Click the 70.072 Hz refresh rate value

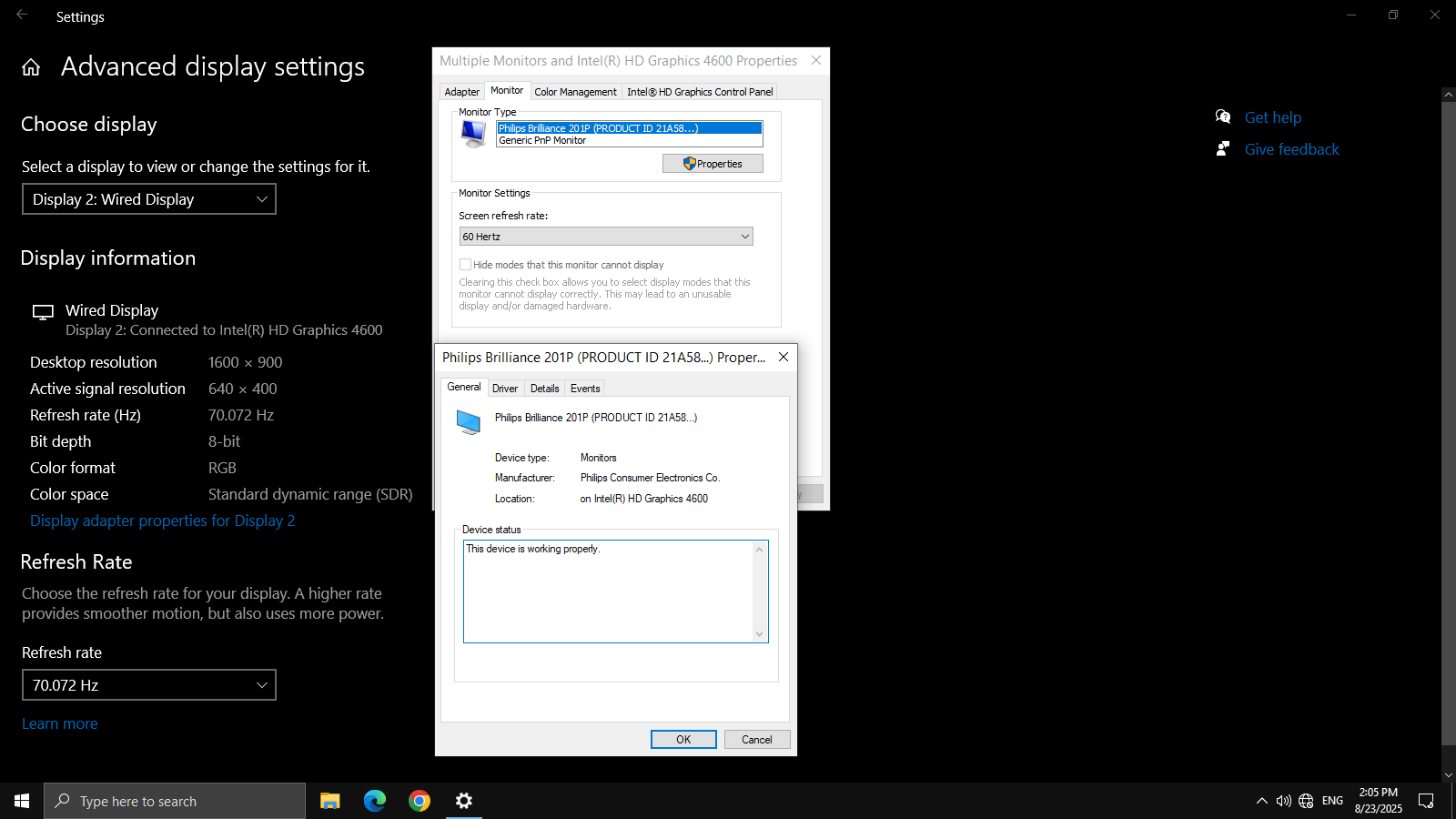(x=241, y=415)
